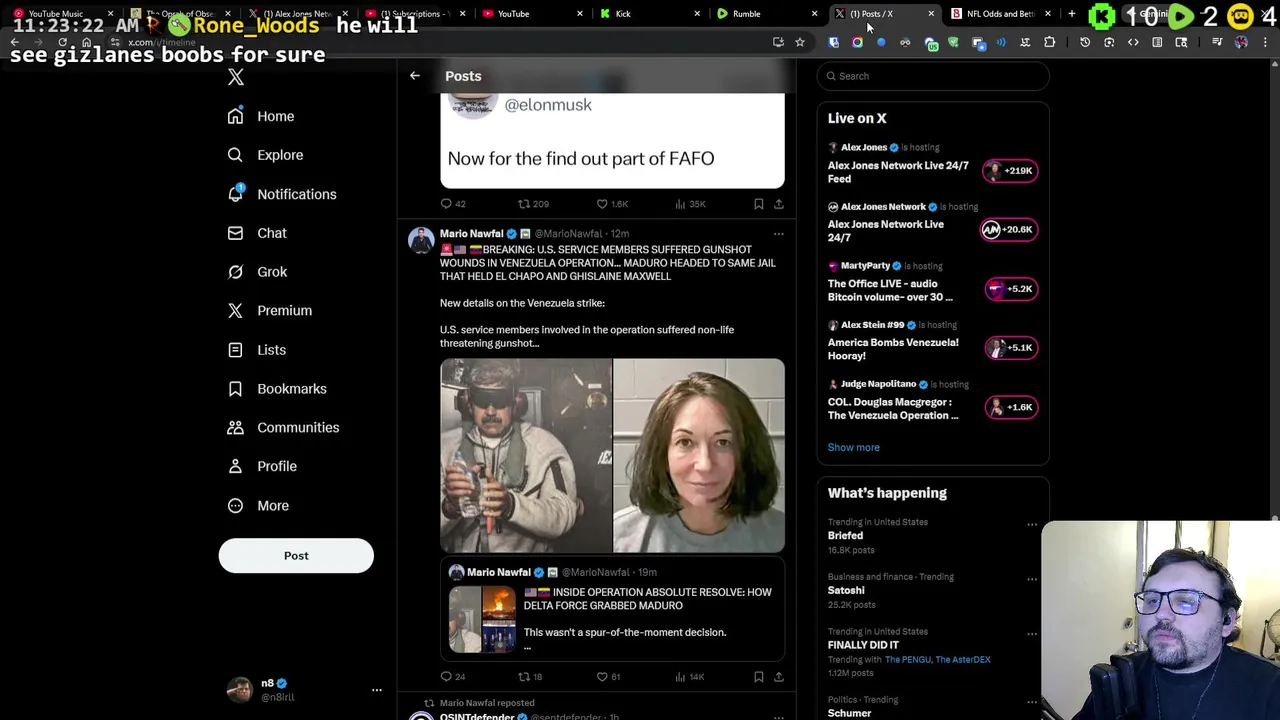Click the back arrow beside Posts
The image size is (1280, 720).
pos(414,76)
